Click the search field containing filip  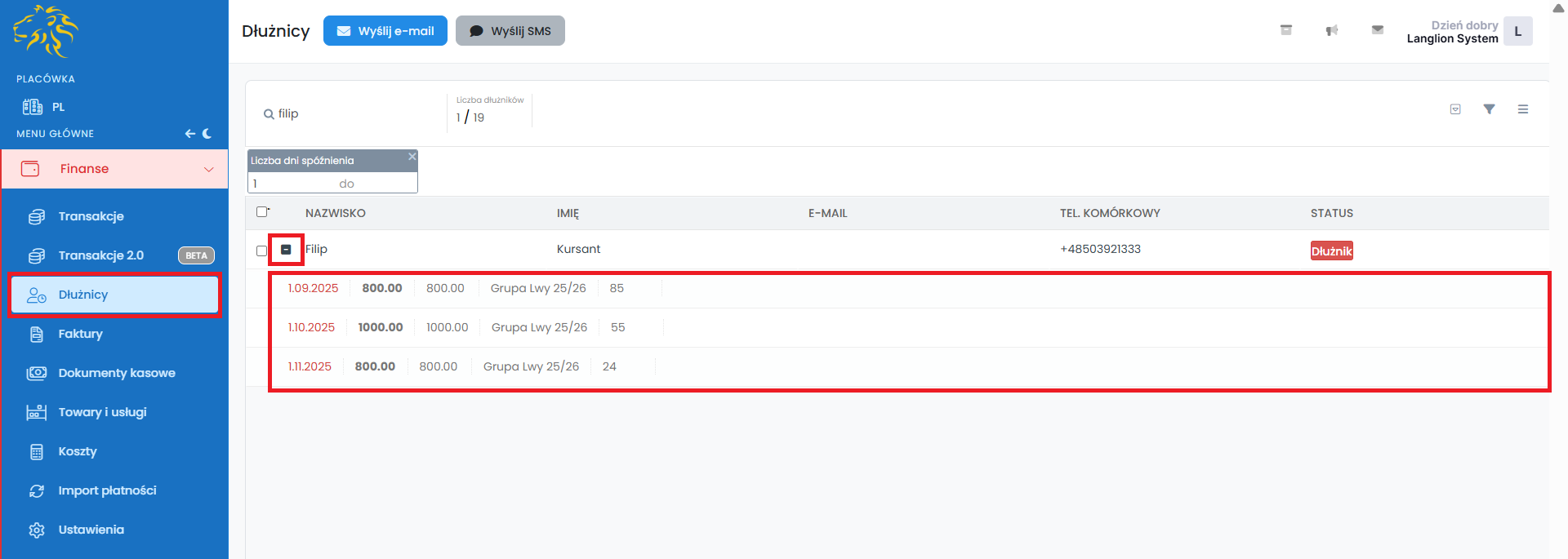click(351, 113)
